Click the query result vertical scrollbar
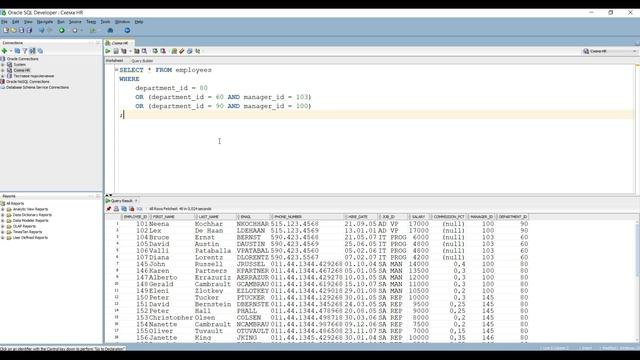The width and height of the screenshot is (640, 360). [x=637, y=282]
